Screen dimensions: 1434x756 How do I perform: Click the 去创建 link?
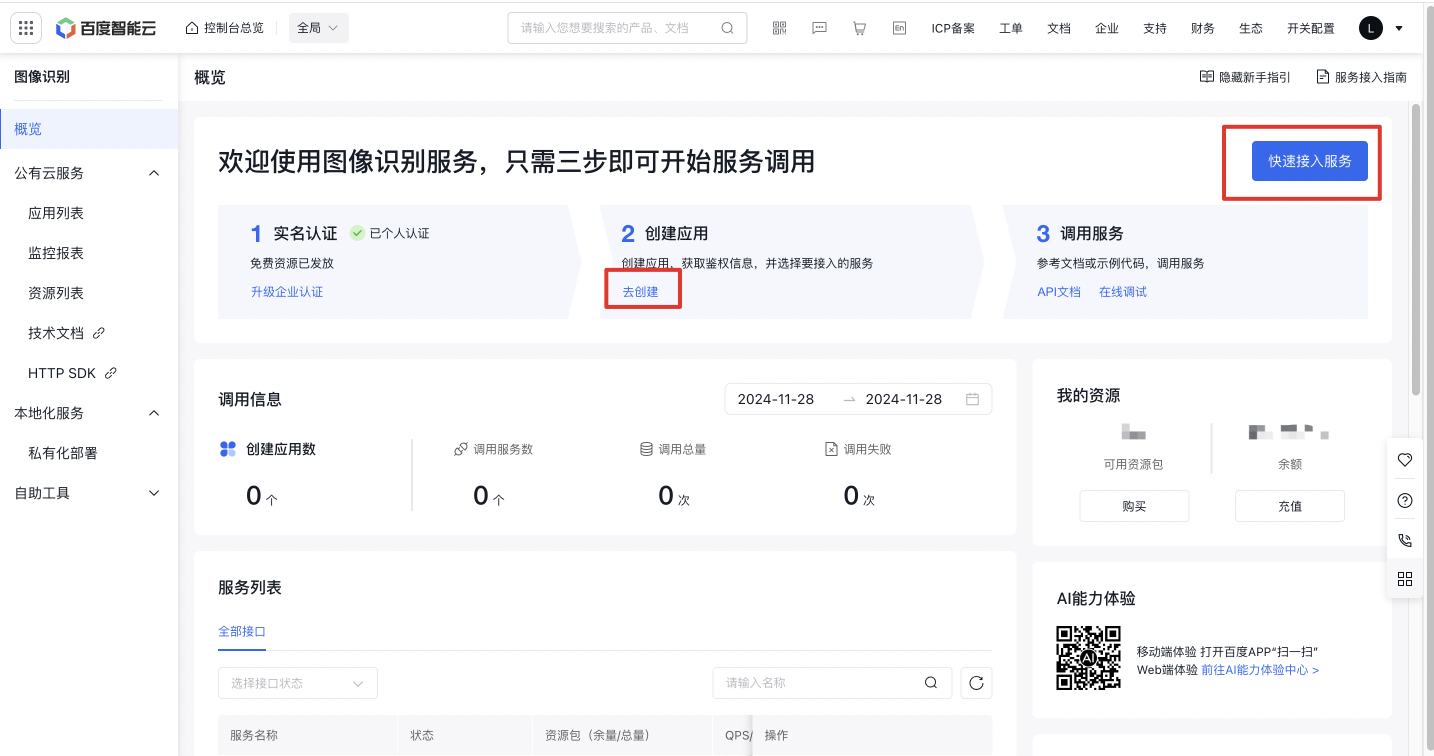[x=640, y=292]
